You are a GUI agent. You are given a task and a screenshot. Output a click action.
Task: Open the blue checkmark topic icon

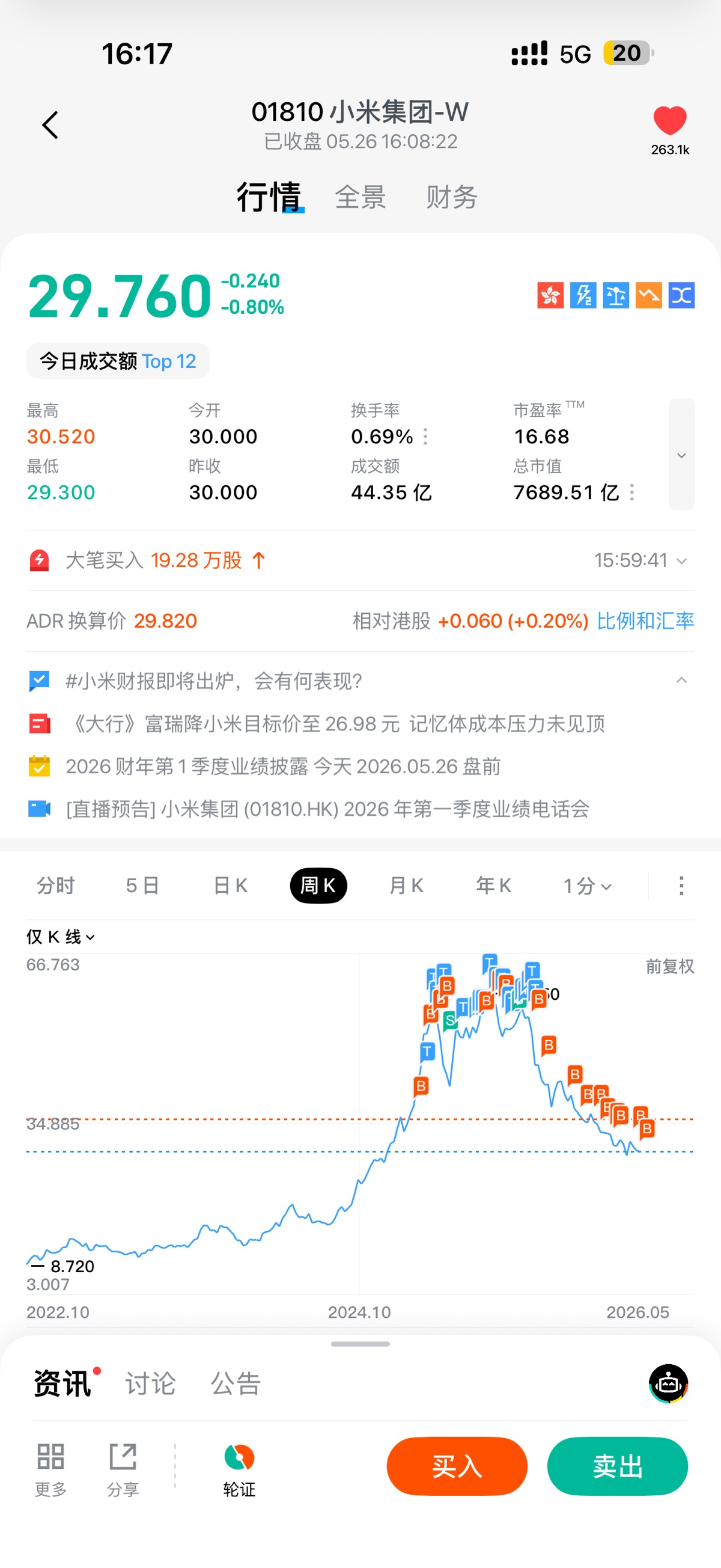click(40, 681)
